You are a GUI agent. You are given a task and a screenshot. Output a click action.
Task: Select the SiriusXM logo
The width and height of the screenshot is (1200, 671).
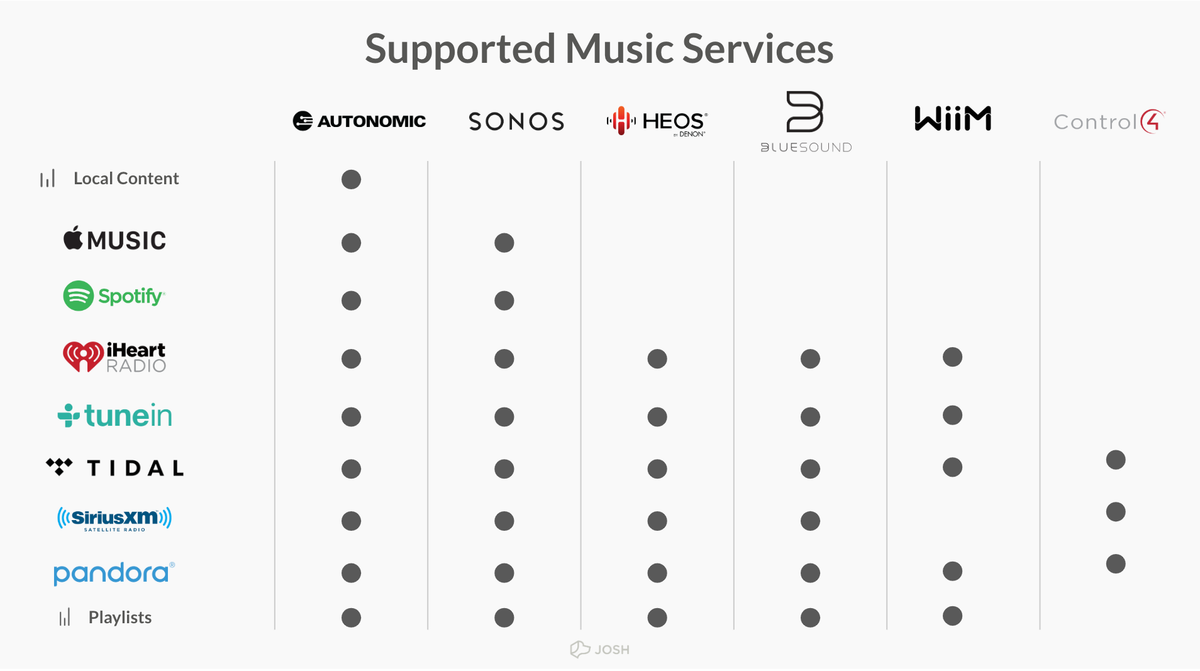[x=114, y=519]
